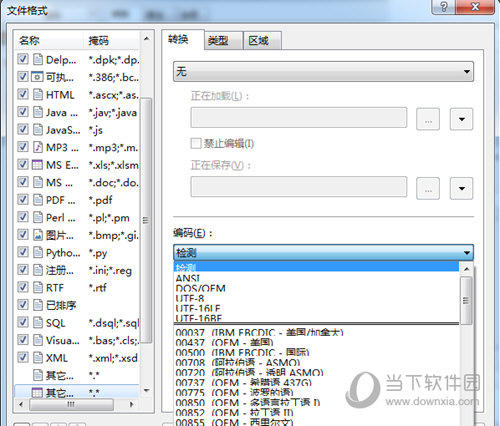The image size is (500, 426).
Task: Toggle the PDF format checkbox
Action: pos(23,200)
